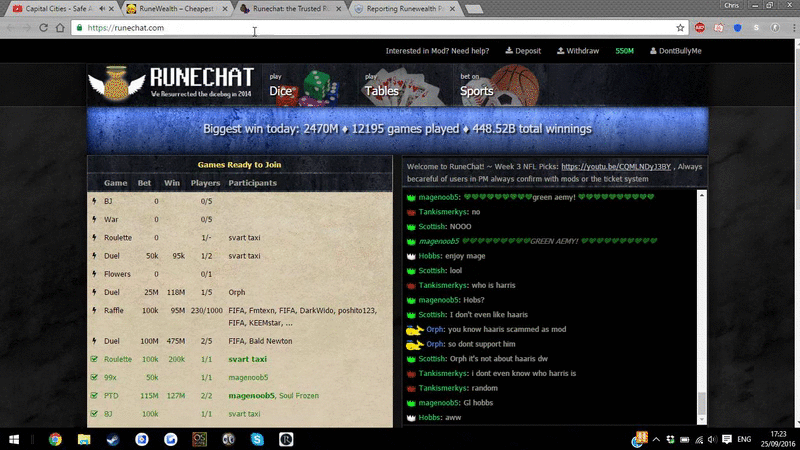The image size is (800, 450).
Task: Click the address bar URL
Action: coord(126,28)
